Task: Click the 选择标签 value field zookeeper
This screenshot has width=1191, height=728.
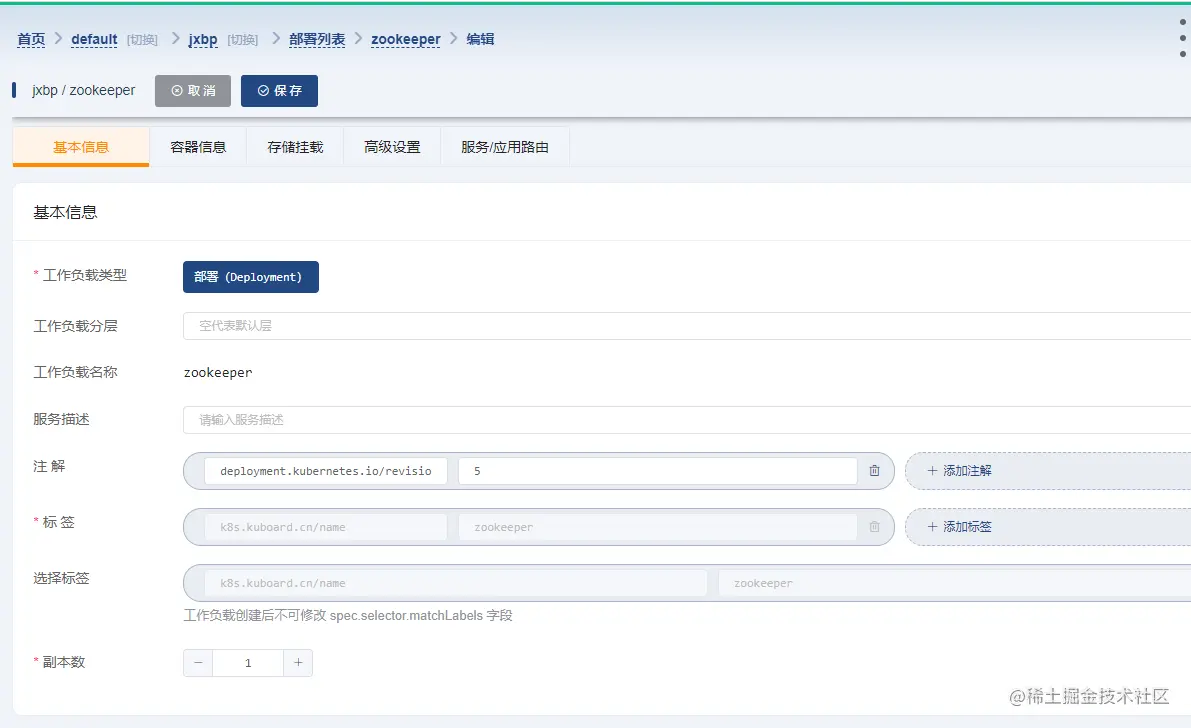Action: pos(955,584)
